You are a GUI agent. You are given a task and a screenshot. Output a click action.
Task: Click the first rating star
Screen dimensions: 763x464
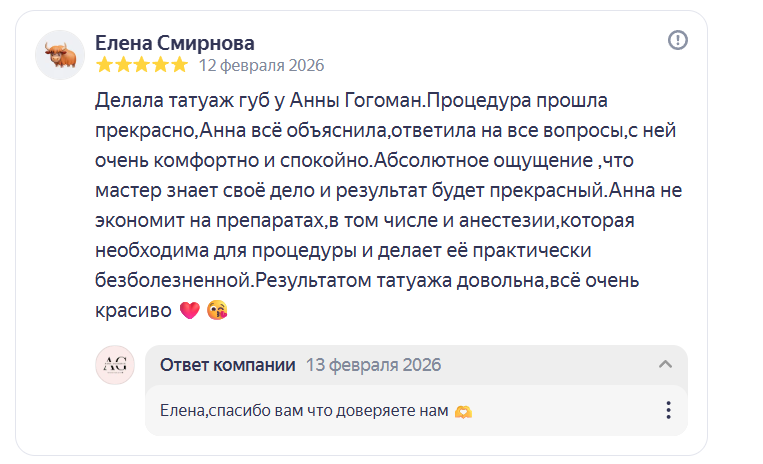click(104, 65)
